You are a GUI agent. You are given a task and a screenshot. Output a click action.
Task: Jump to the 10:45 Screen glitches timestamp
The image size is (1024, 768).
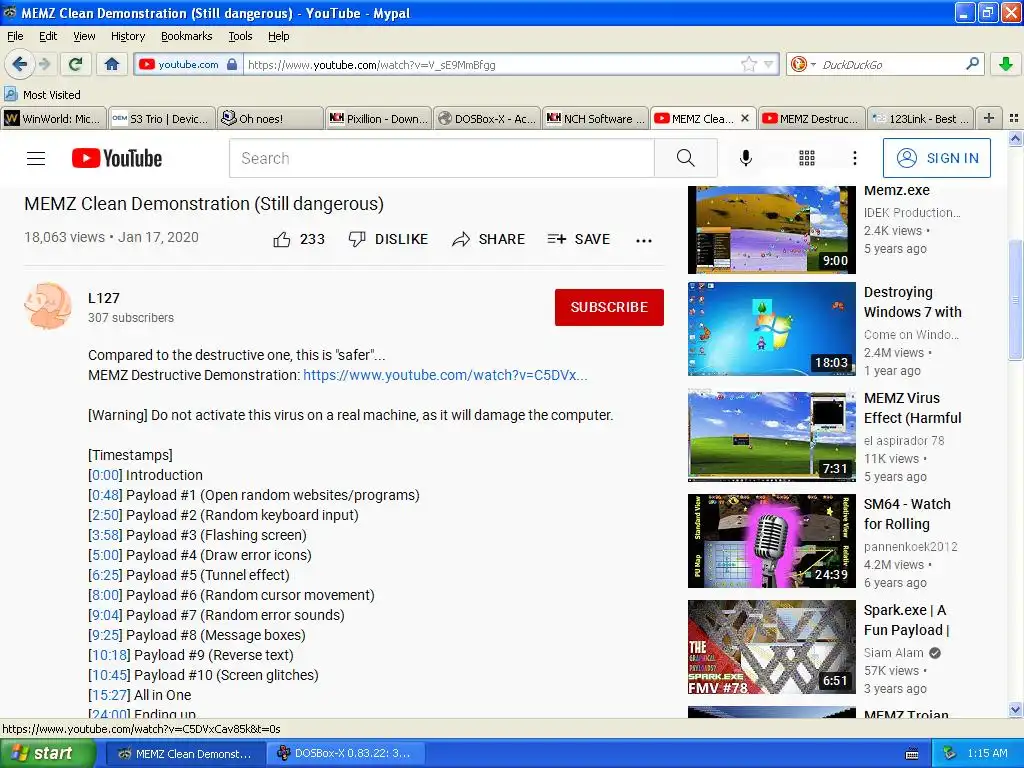point(109,675)
